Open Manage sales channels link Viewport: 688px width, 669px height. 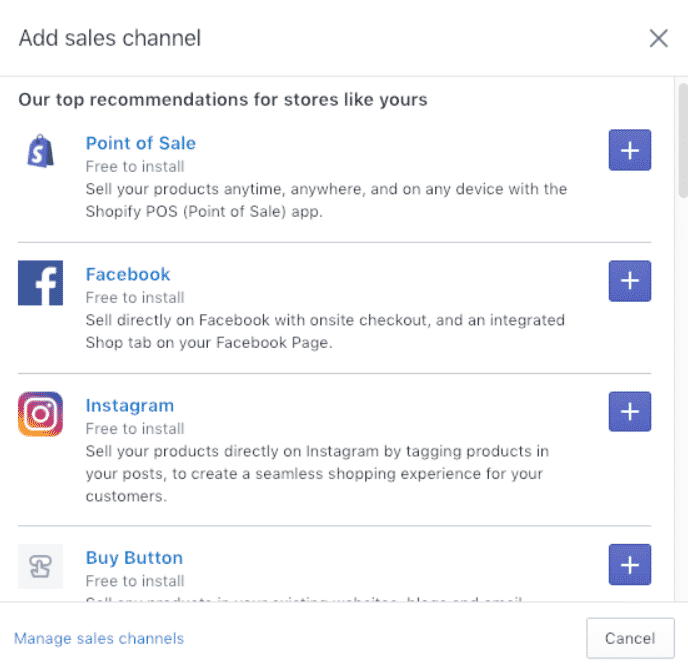[x=99, y=638]
